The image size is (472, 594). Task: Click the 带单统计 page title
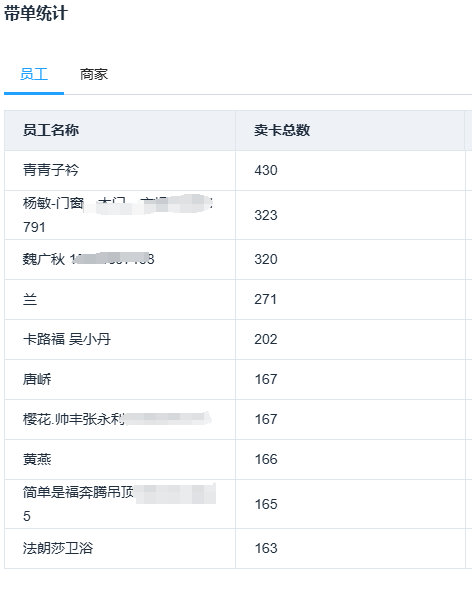pos(36,14)
